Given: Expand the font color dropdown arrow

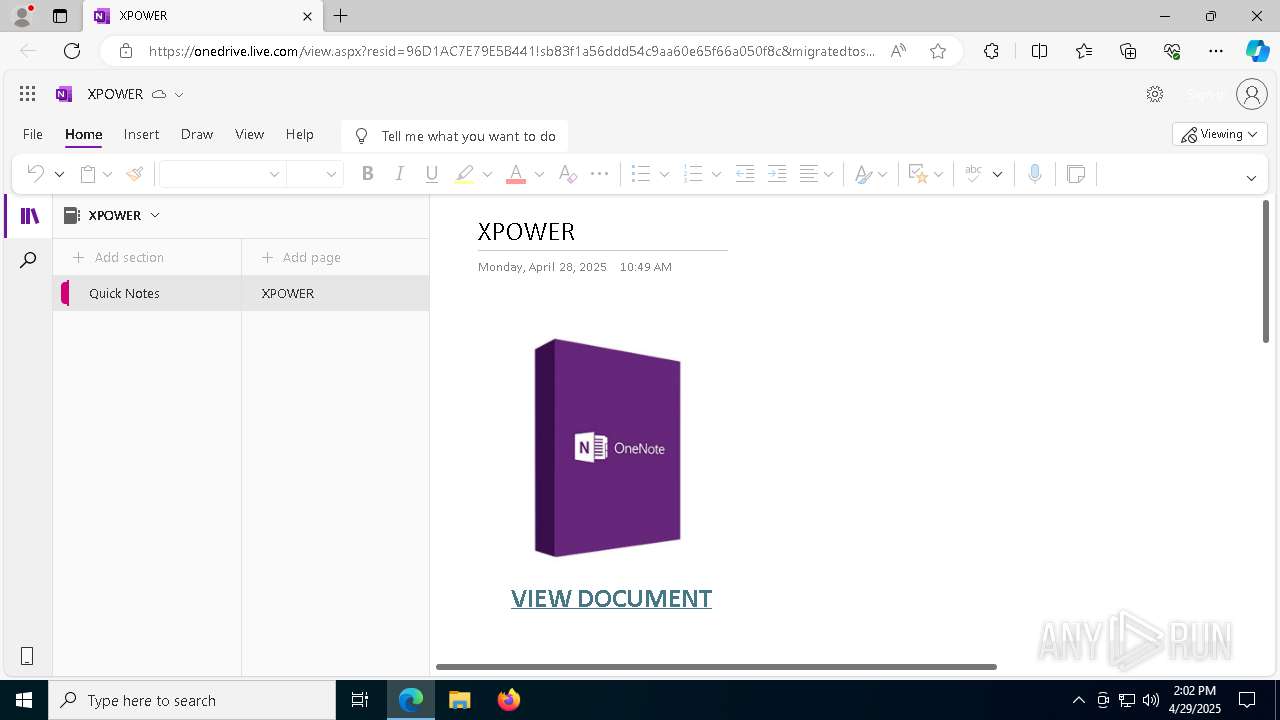Looking at the screenshot, I should coord(539,174).
